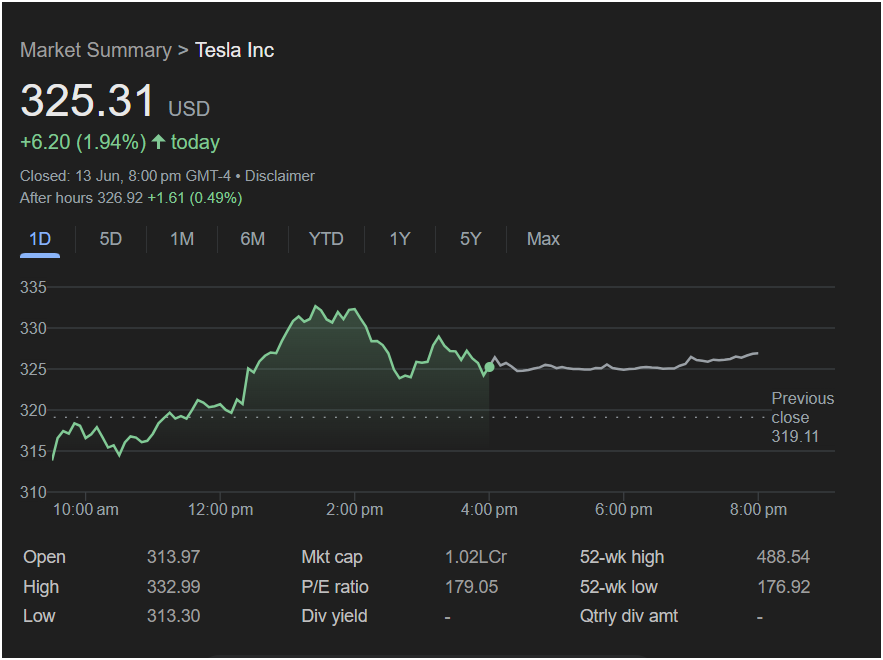Screen dimensions: 883x660
Task: Click the Closed: 13 Jun timestamp
Action: 125,176
